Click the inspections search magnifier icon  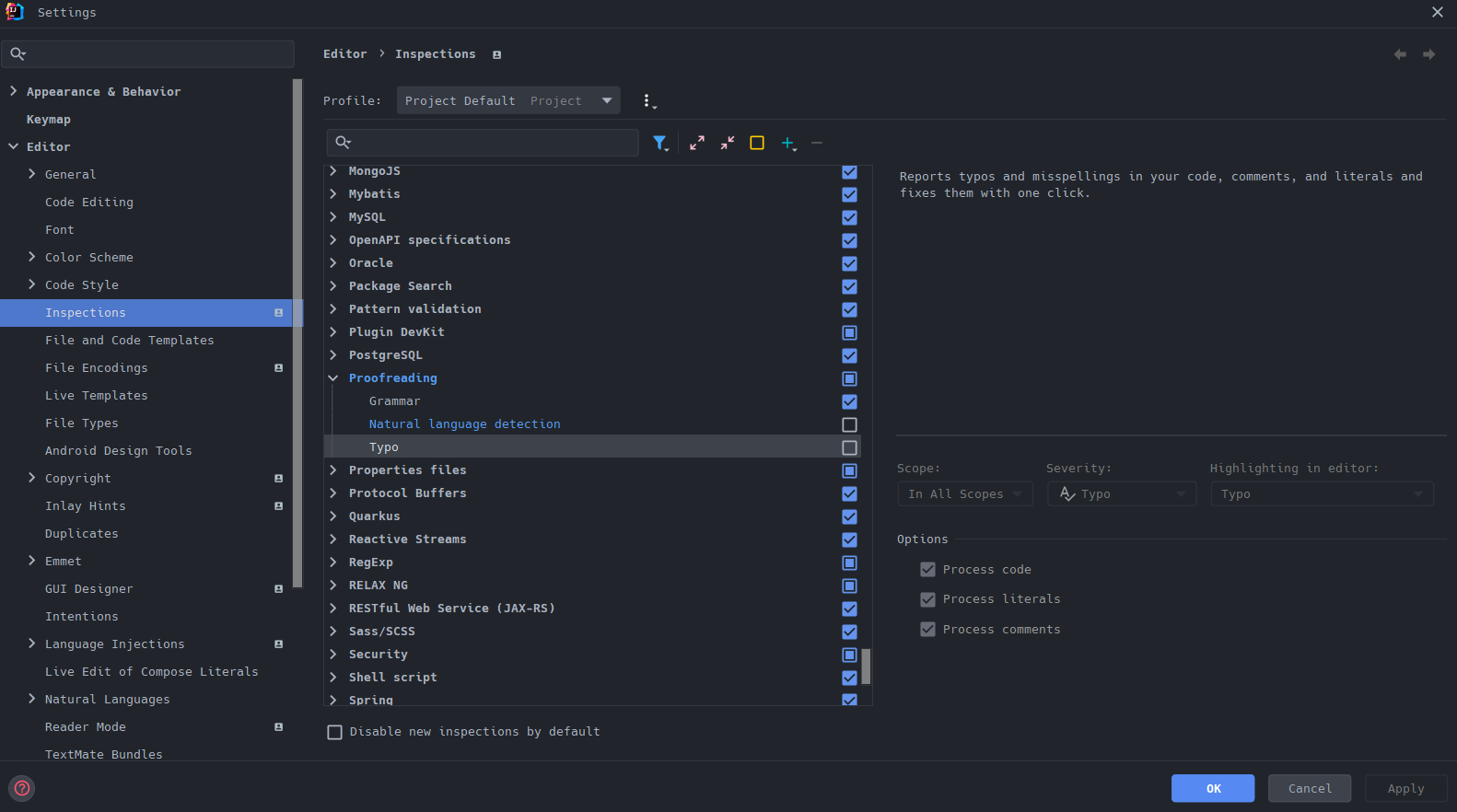tap(343, 143)
